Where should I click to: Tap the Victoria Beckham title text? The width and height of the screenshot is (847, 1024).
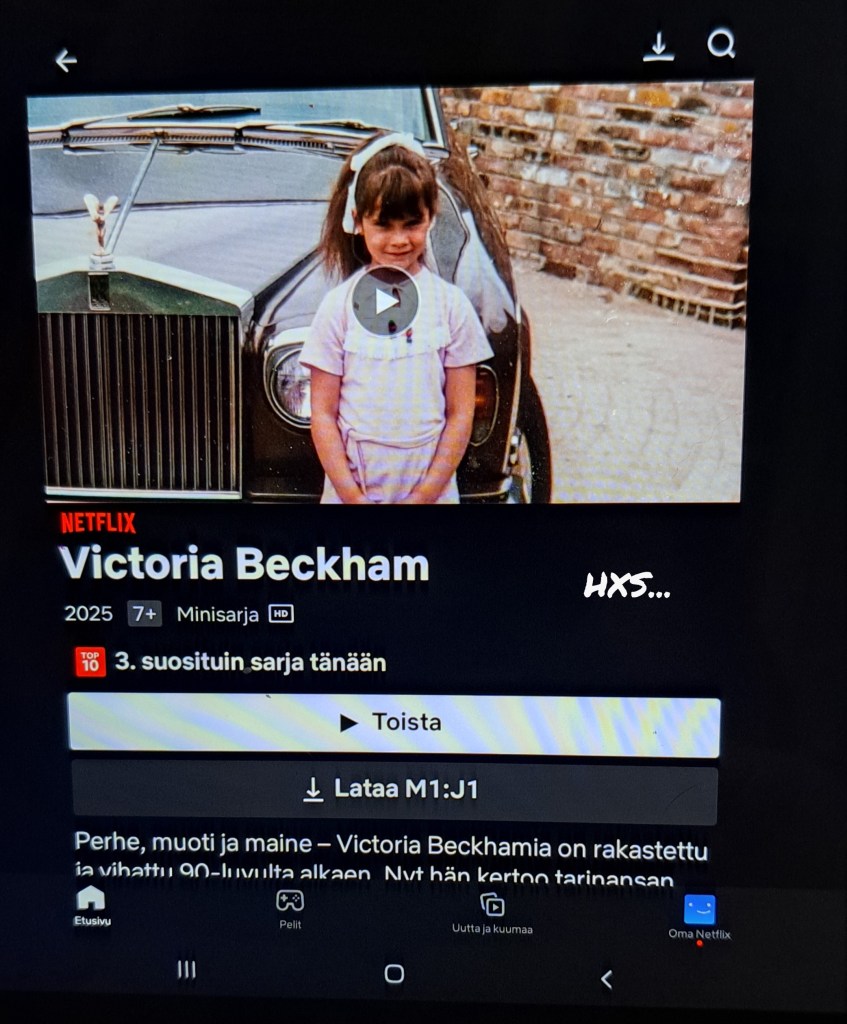pyautogui.click(x=244, y=563)
